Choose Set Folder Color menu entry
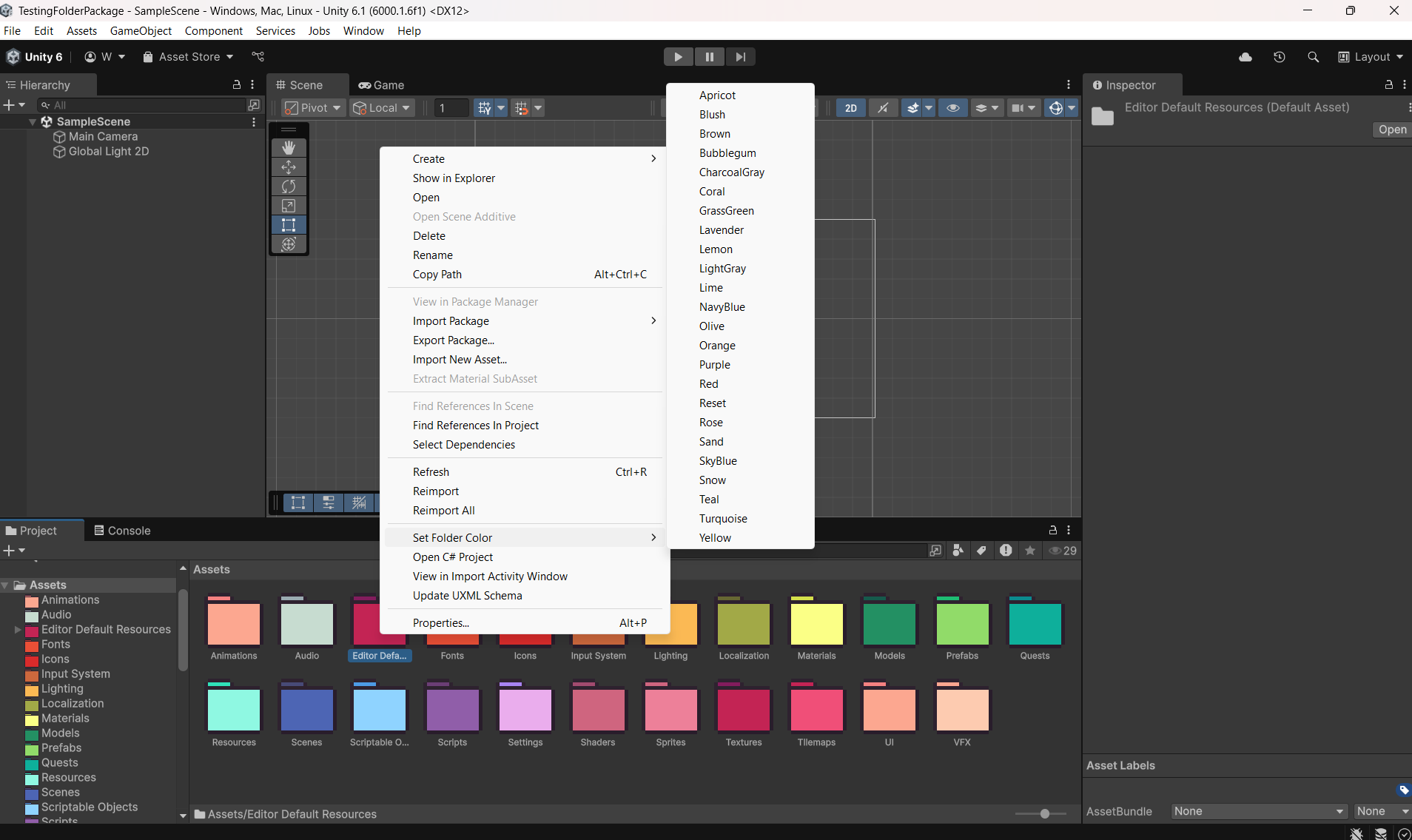Viewport: 1412px width, 840px height. tap(524, 538)
